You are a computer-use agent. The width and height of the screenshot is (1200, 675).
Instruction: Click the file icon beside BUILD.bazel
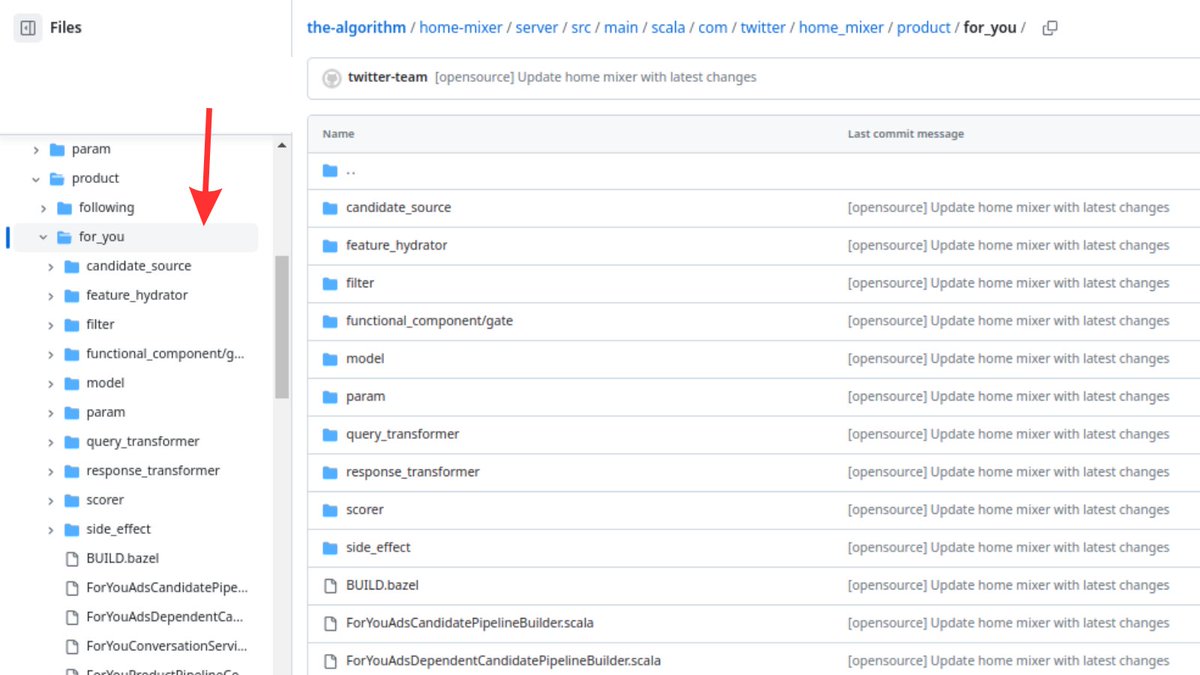(330, 585)
